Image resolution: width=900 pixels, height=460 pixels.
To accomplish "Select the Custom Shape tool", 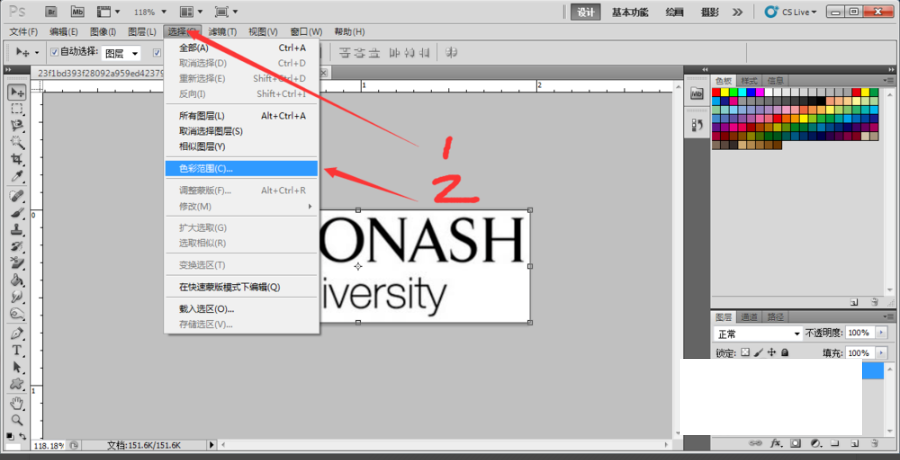I will (x=17, y=384).
